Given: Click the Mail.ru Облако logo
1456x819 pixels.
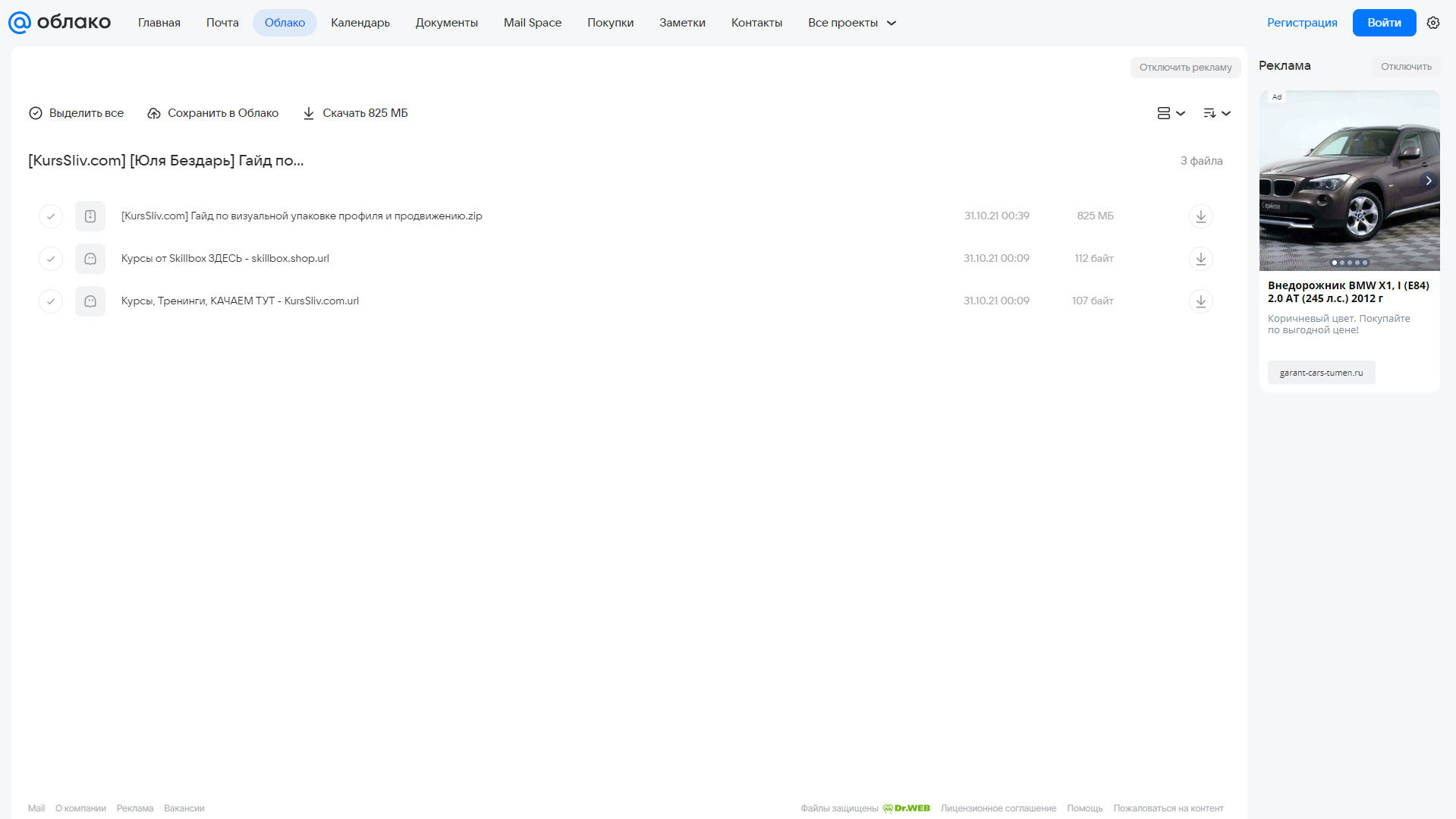Looking at the screenshot, I should [x=59, y=23].
